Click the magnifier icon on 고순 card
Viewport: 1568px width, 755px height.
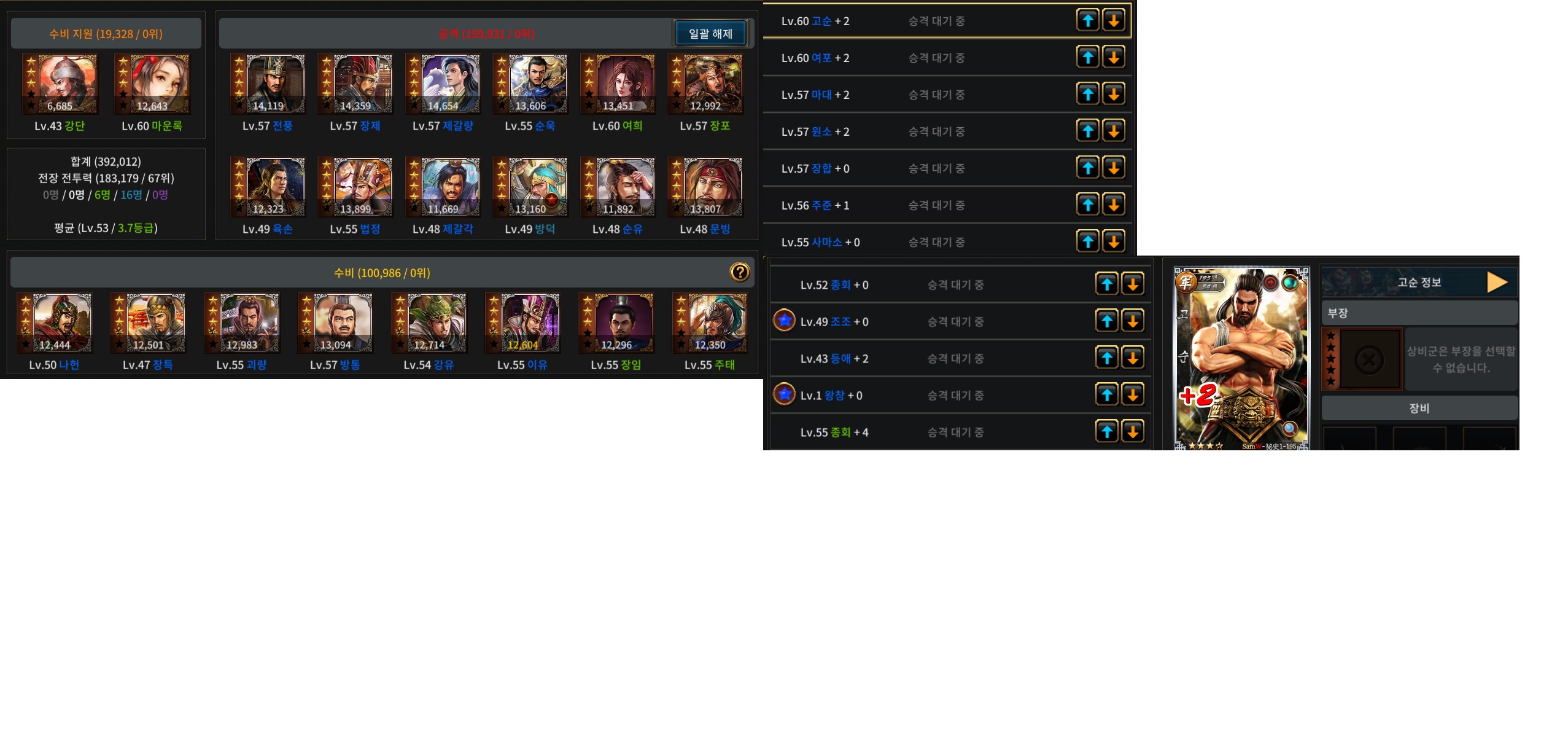pos(1289,428)
